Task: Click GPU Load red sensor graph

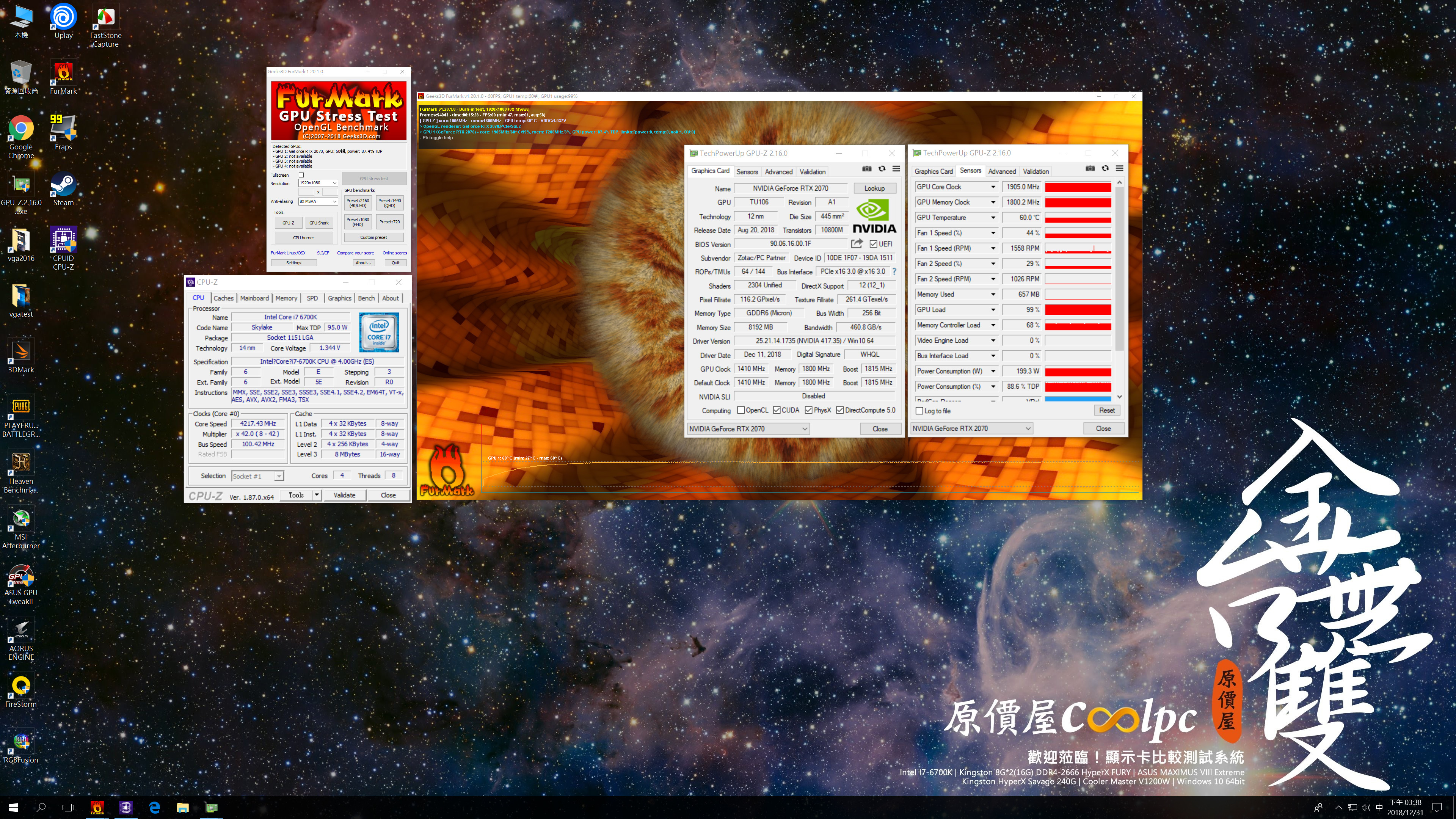Action: click(1078, 310)
